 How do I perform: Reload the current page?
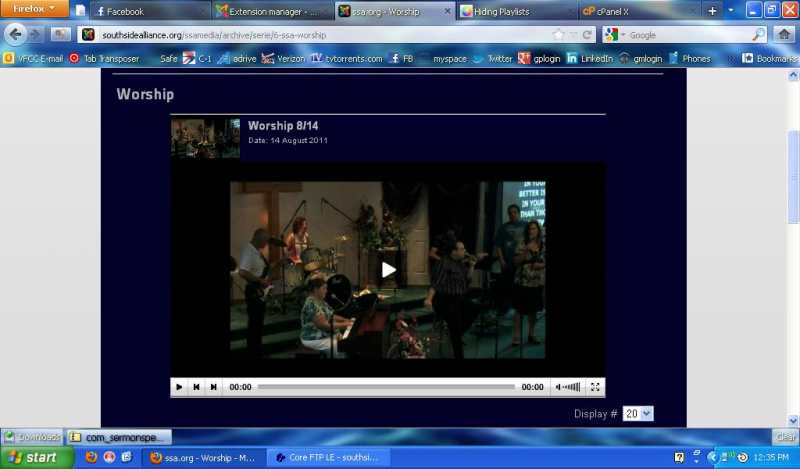tap(587, 35)
